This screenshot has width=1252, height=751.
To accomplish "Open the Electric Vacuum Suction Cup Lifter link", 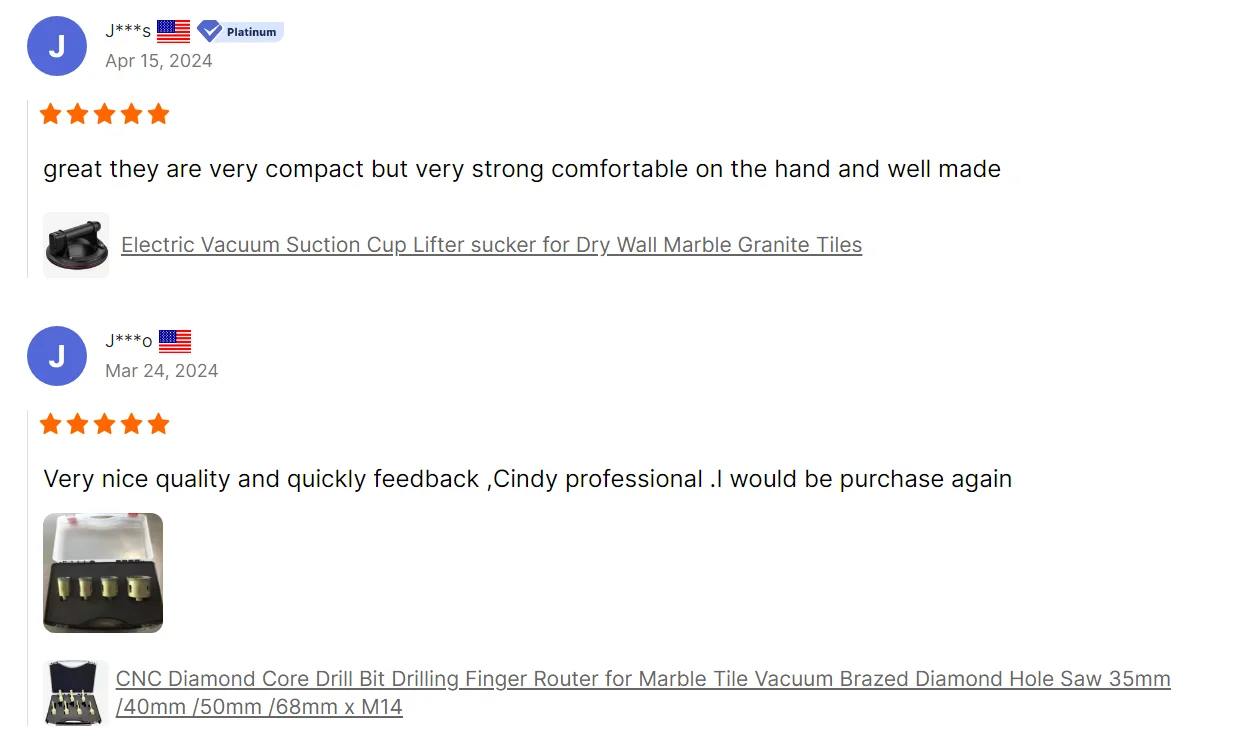I will point(491,245).
